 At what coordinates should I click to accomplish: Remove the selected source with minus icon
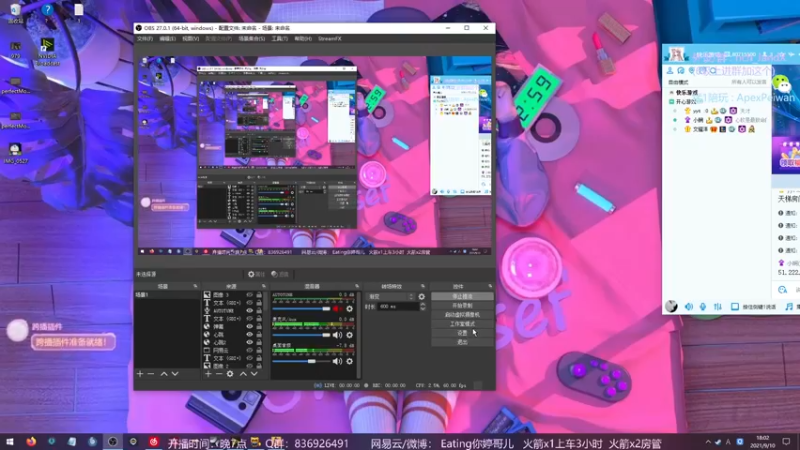coord(219,374)
